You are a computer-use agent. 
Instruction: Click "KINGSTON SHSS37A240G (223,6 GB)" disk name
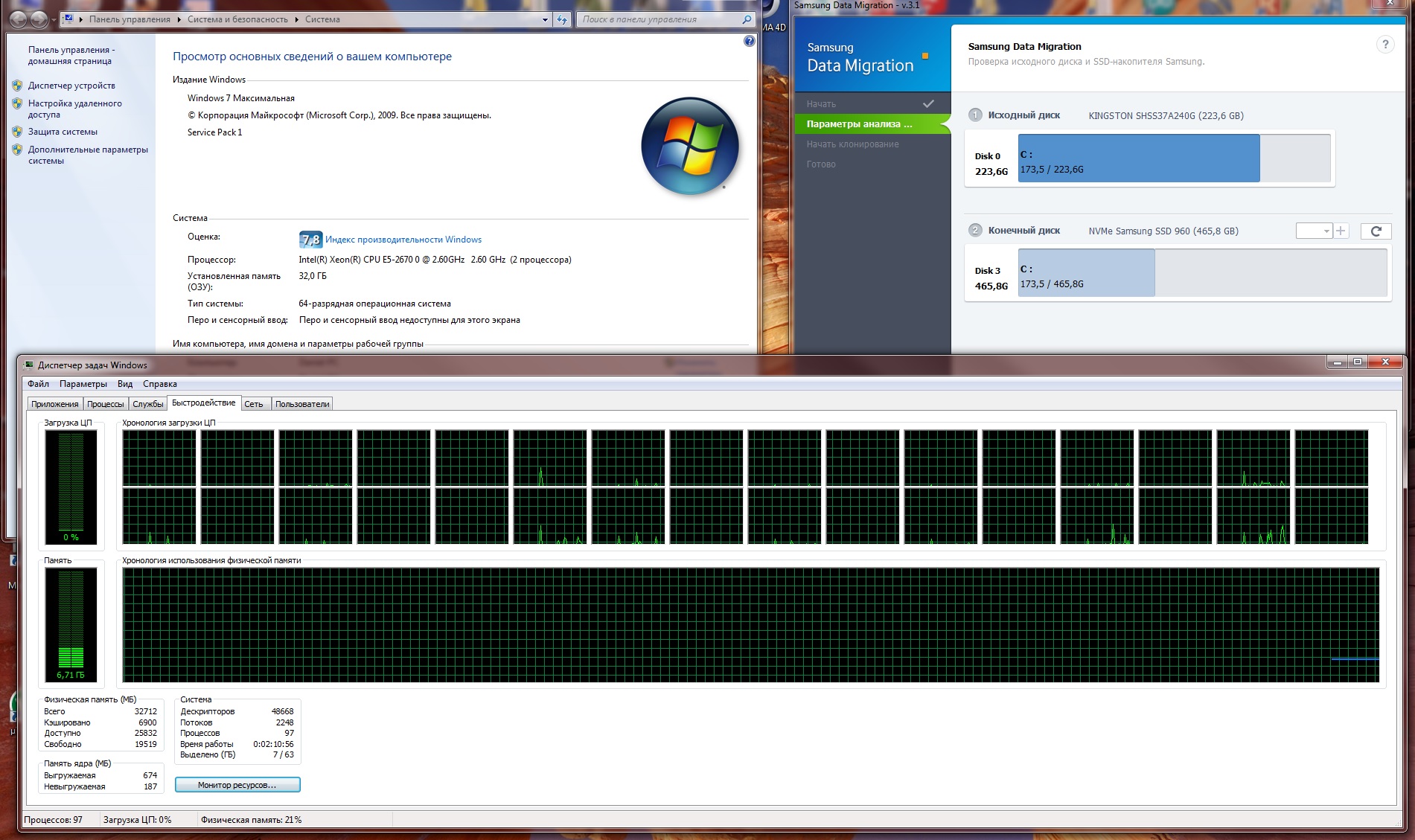[1166, 116]
